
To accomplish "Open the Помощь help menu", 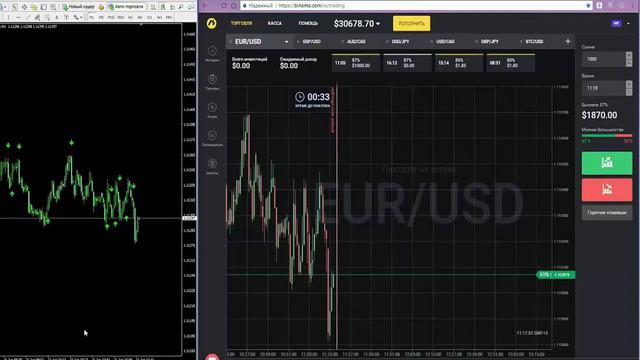I will pos(308,23).
